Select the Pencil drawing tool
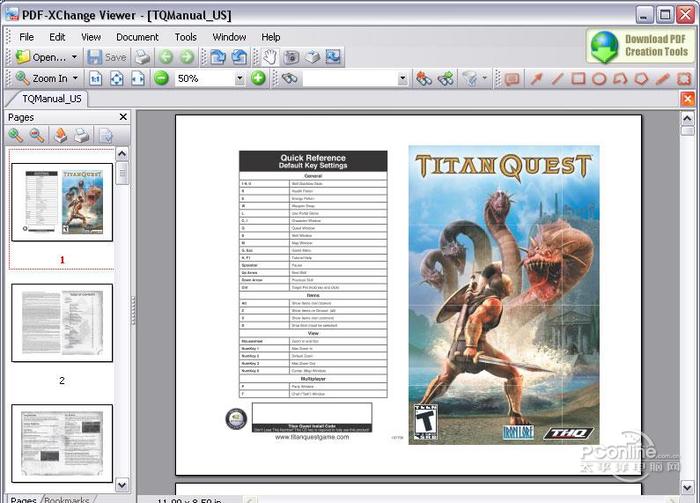Viewport: 700px width, 503px height. pyautogui.click(x=662, y=79)
